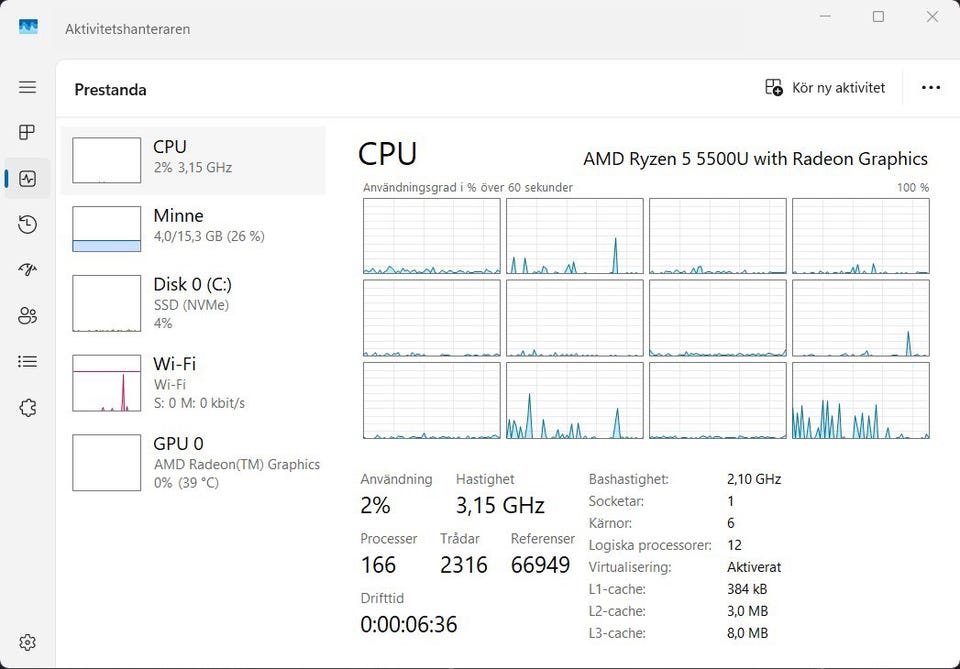
Task: Click the Task Manager title bar icon
Action: (x=28, y=27)
